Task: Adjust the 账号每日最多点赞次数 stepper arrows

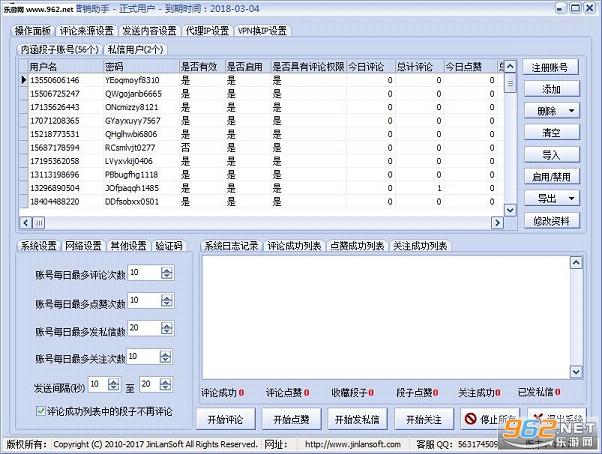Action: 167,300
